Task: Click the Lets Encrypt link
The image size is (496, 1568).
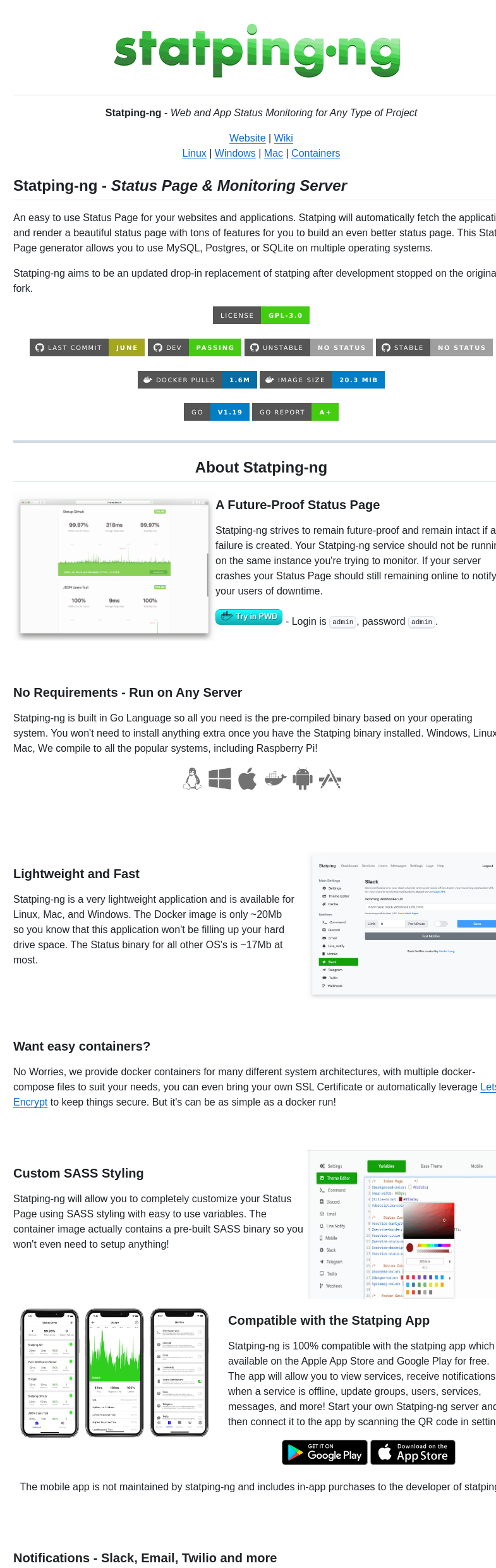Action: pyautogui.click(x=487, y=1087)
